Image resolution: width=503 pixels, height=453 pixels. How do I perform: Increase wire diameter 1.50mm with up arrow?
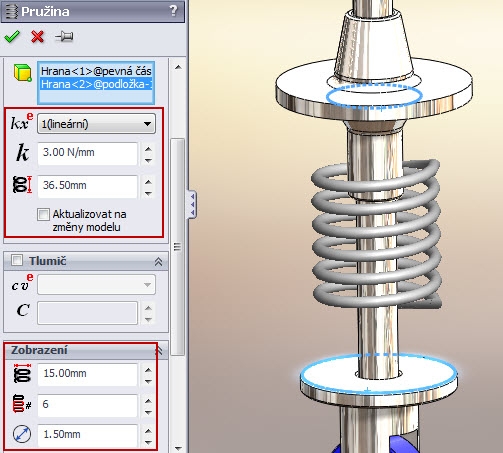tap(148, 431)
